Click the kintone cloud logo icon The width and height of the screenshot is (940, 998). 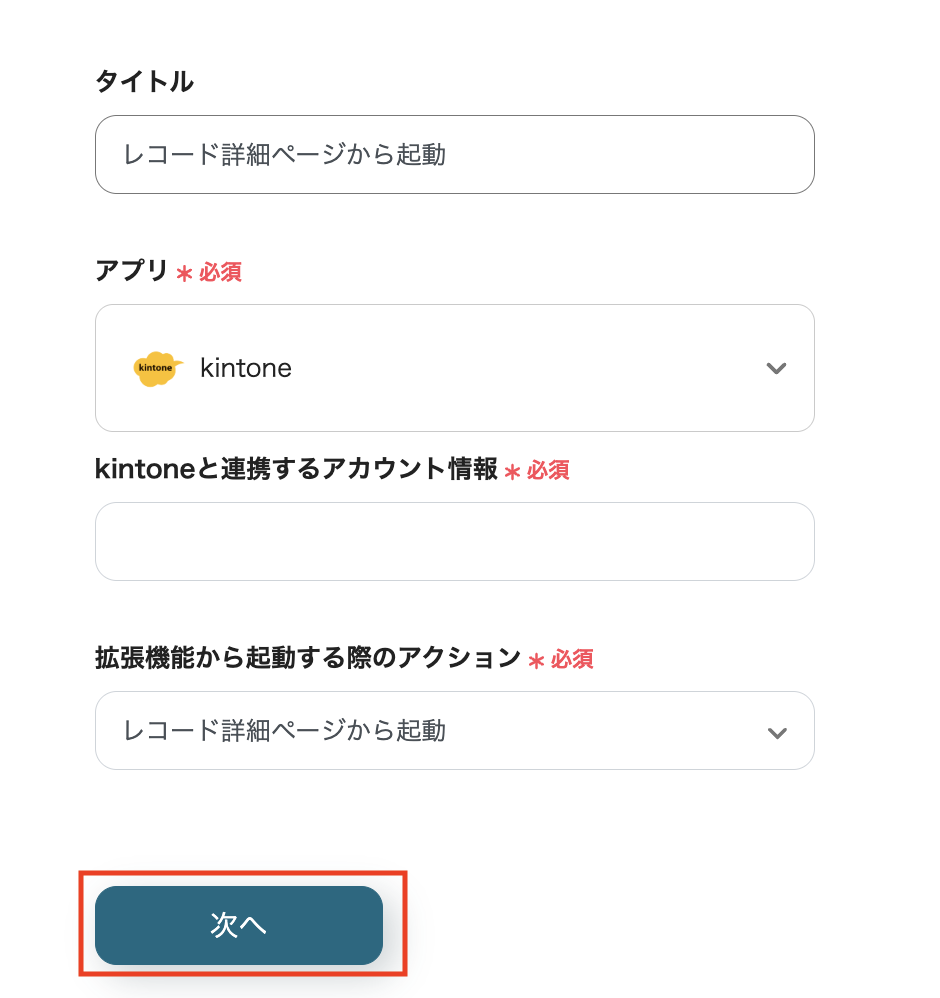pyautogui.click(x=158, y=368)
